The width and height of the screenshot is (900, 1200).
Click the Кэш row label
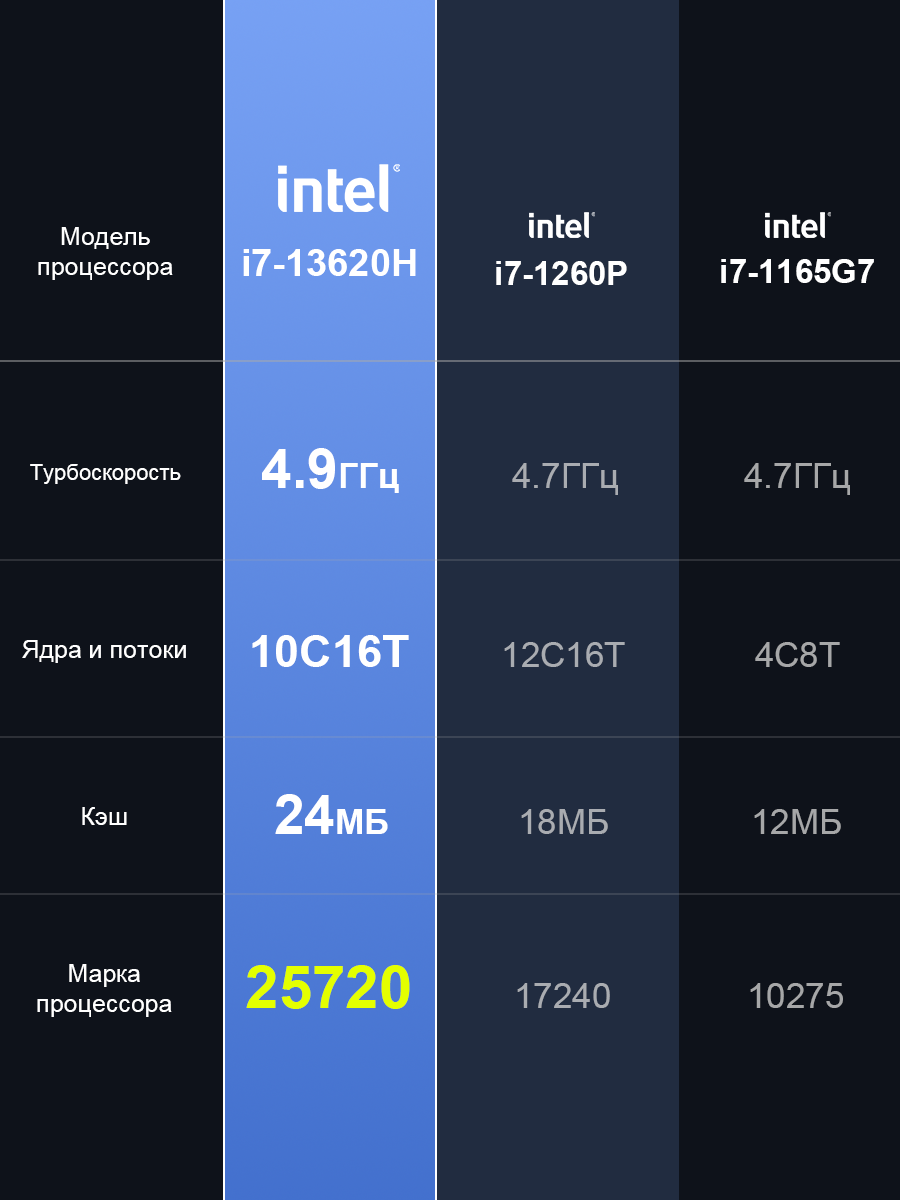[105, 817]
